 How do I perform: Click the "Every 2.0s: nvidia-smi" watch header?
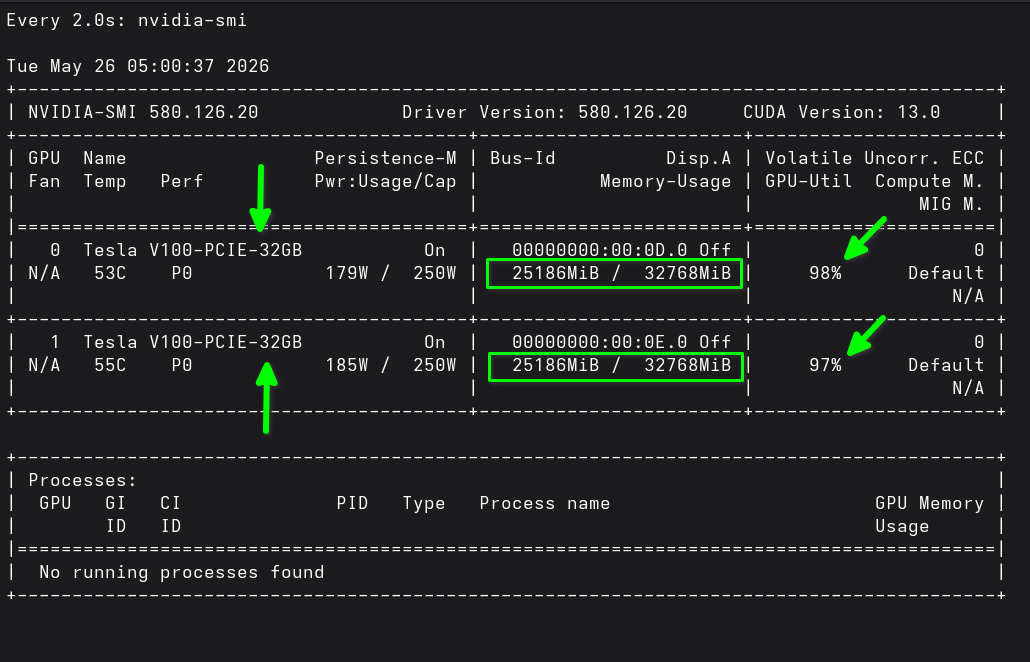127,20
